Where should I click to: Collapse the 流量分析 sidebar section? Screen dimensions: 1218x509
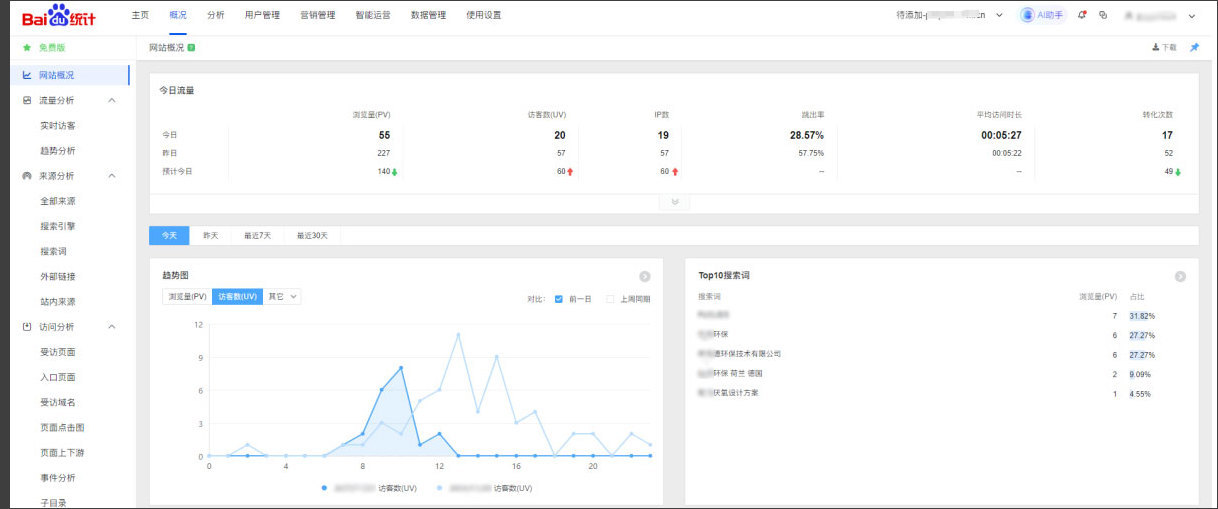click(x=111, y=100)
